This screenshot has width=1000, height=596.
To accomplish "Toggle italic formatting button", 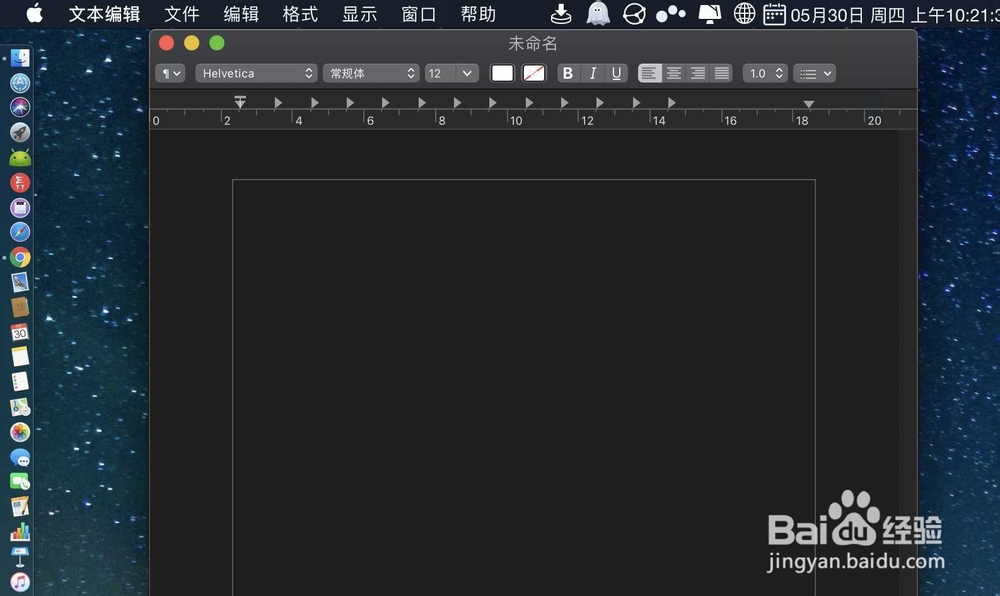I will pos(592,73).
